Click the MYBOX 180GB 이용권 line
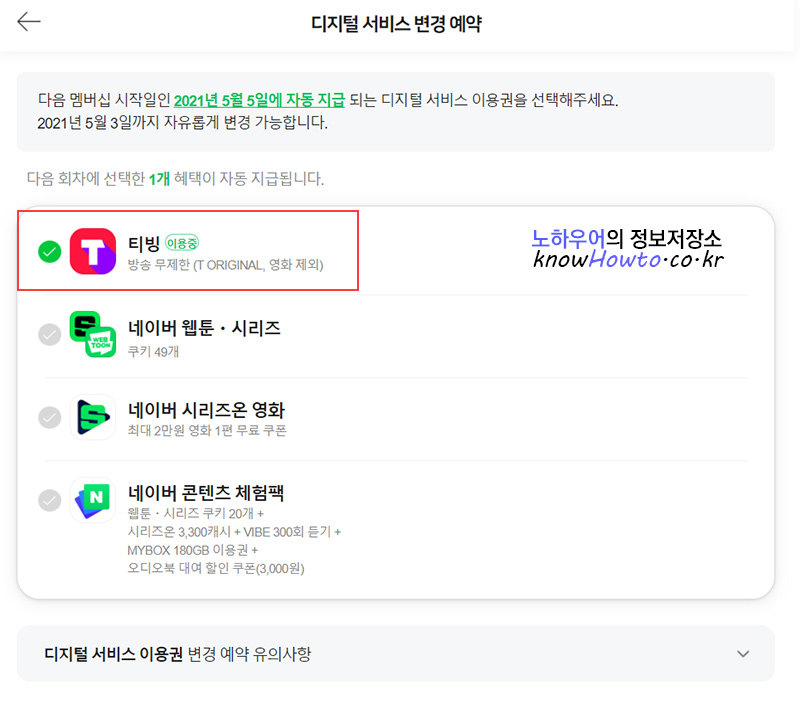The height and width of the screenshot is (714, 800). [x=192, y=550]
